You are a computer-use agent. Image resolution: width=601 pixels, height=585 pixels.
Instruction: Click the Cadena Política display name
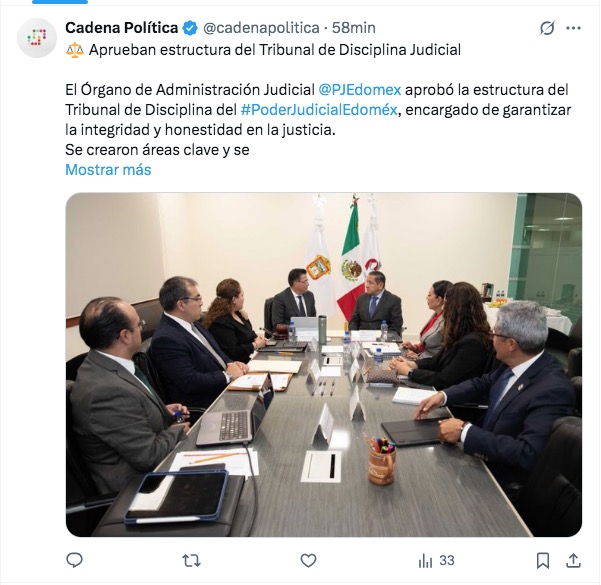point(122,28)
